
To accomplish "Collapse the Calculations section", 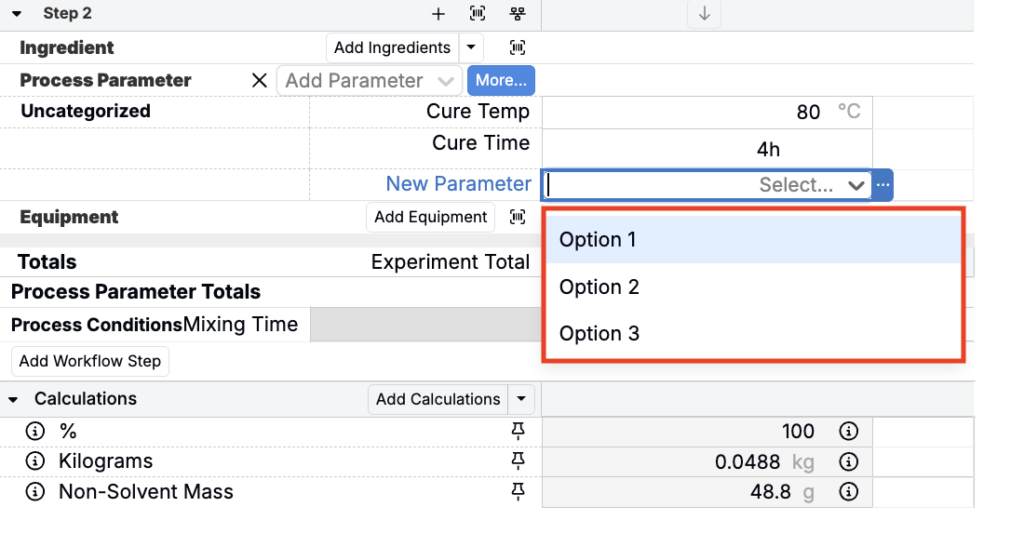I will tap(13, 399).
